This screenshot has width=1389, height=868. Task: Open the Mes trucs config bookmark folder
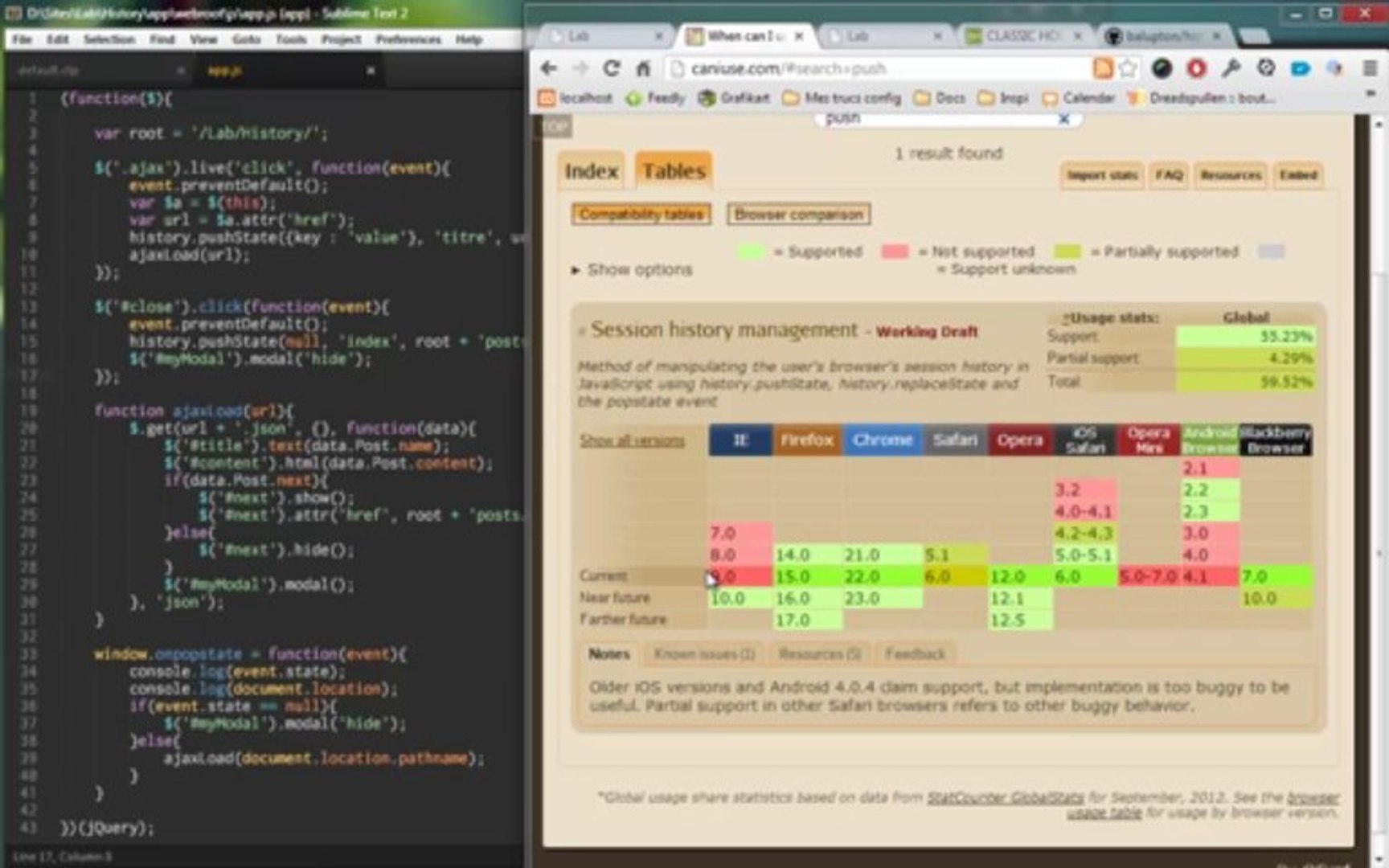pyautogui.click(x=842, y=98)
